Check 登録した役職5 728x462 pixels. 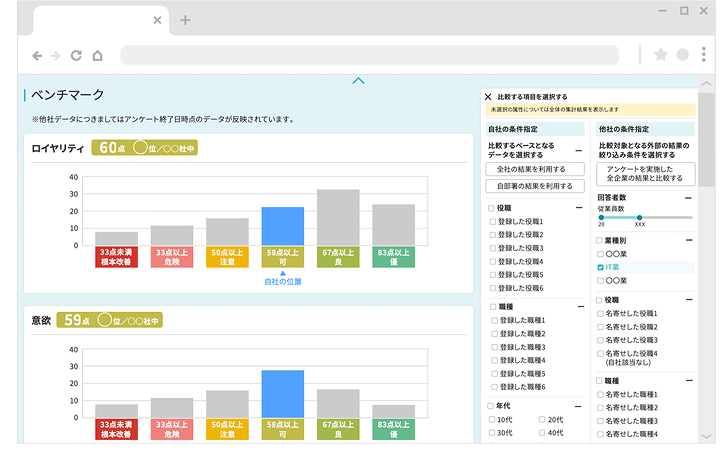click(493, 274)
